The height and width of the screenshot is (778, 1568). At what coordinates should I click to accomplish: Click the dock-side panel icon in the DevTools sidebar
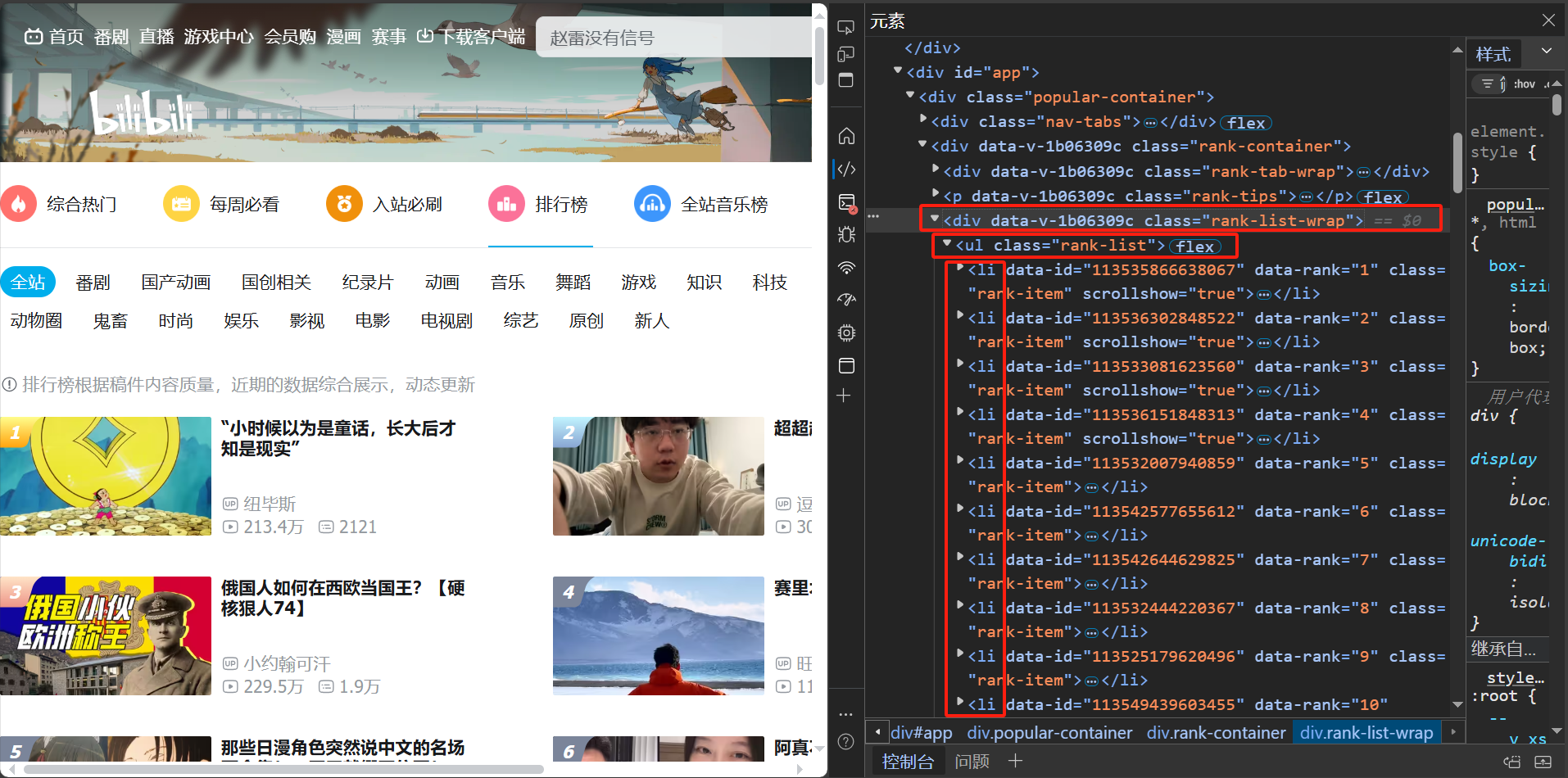tap(846, 80)
